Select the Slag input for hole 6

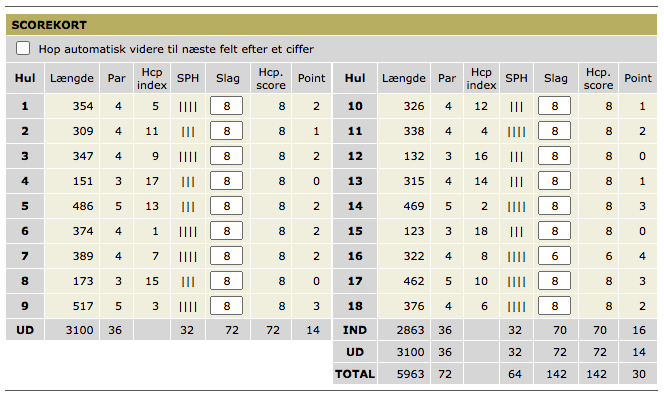tap(227, 231)
